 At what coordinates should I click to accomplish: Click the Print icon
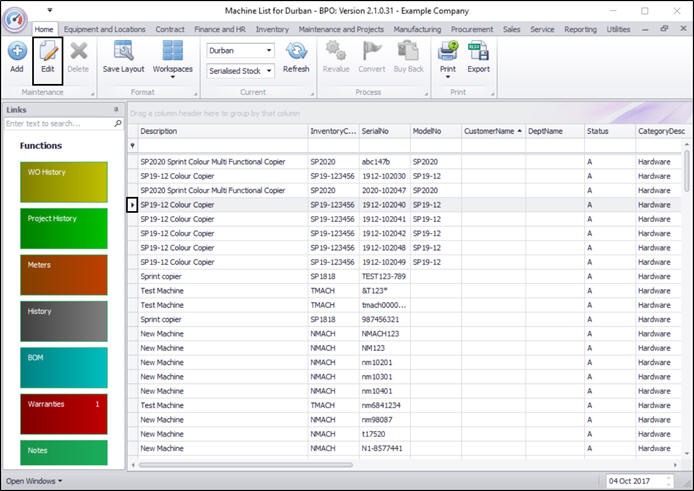click(x=447, y=57)
